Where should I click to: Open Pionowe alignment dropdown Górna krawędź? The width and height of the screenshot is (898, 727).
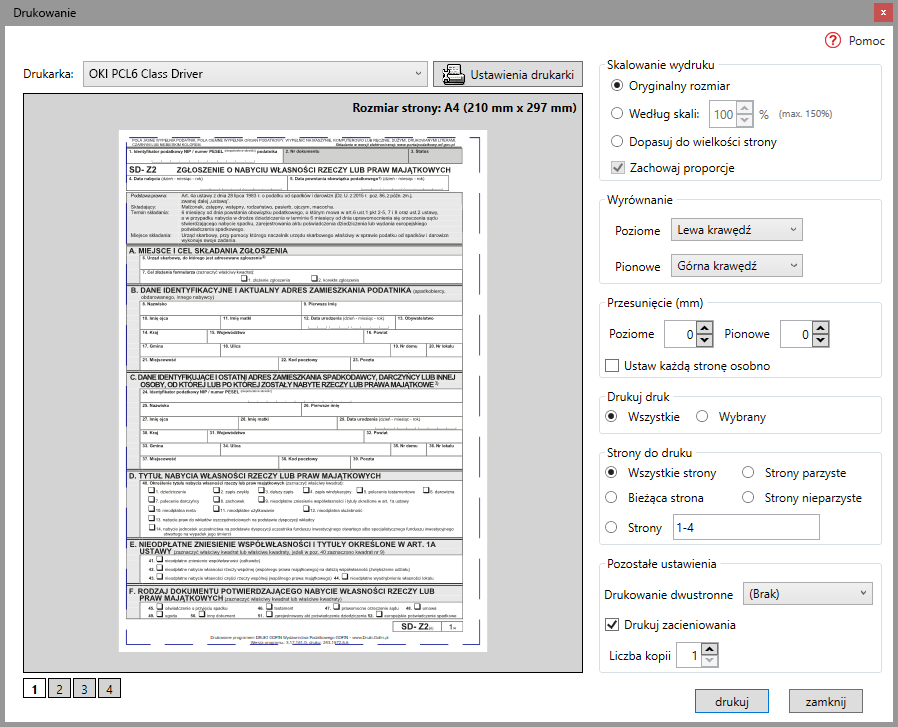pyautogui.click(x=736, y=266)
